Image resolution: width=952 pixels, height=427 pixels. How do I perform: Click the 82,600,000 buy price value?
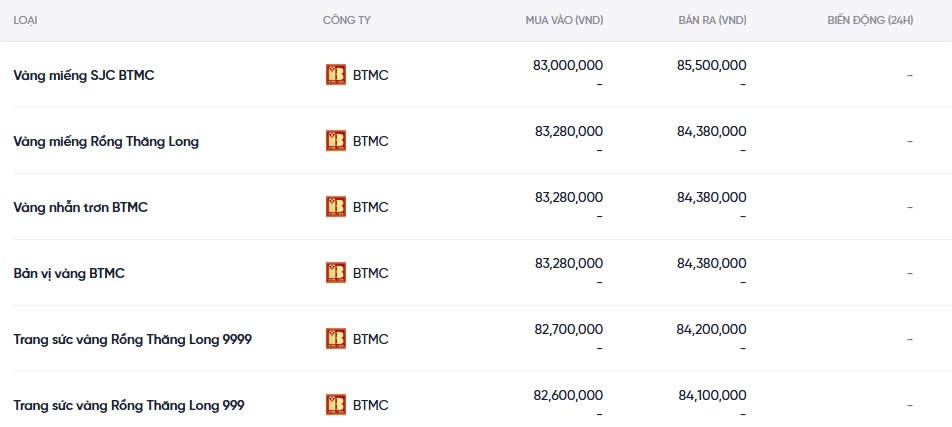point(569,395)
